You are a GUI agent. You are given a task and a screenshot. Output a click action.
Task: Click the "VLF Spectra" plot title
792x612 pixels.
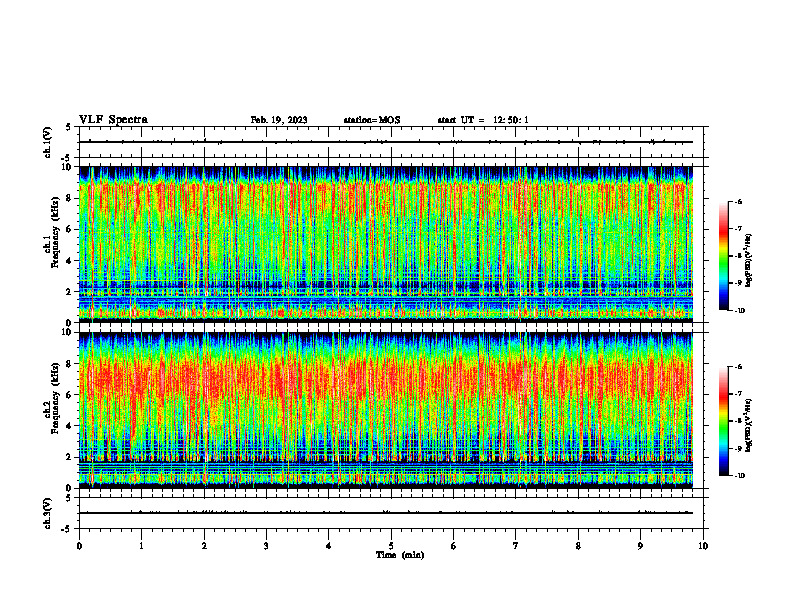(x=113, y=120)
